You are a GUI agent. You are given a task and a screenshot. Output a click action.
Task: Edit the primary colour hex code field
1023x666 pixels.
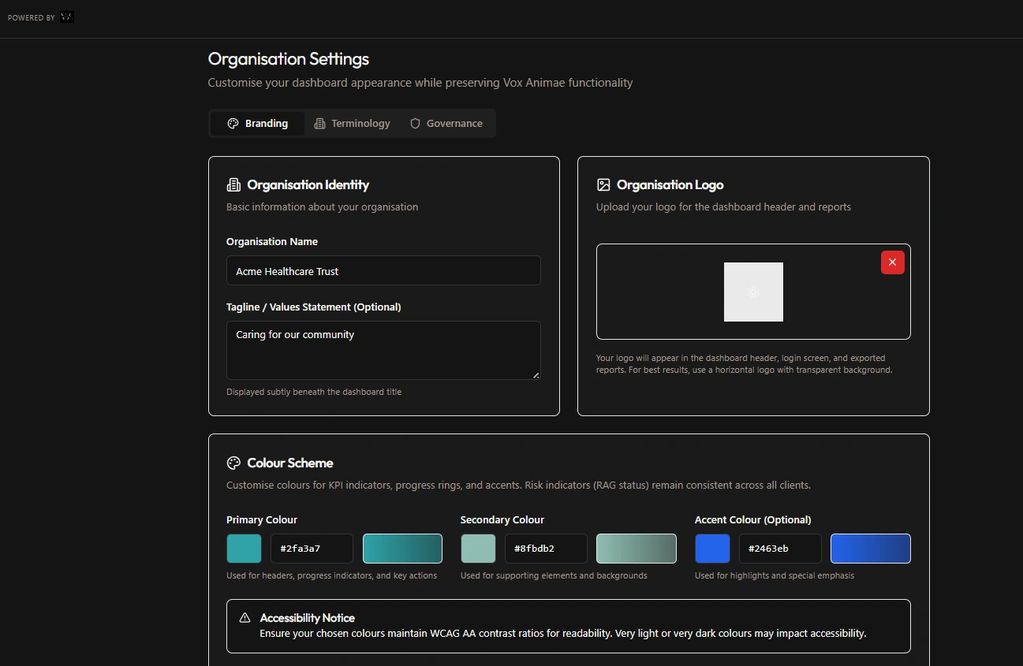311,548
